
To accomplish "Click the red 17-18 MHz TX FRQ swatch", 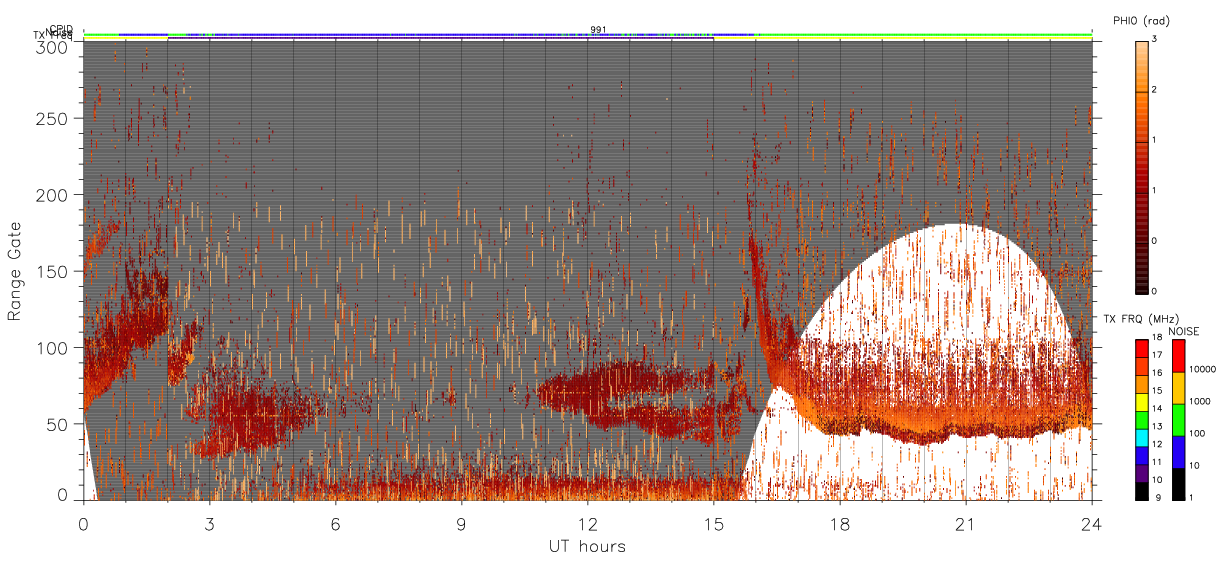I will (1142, 349).
